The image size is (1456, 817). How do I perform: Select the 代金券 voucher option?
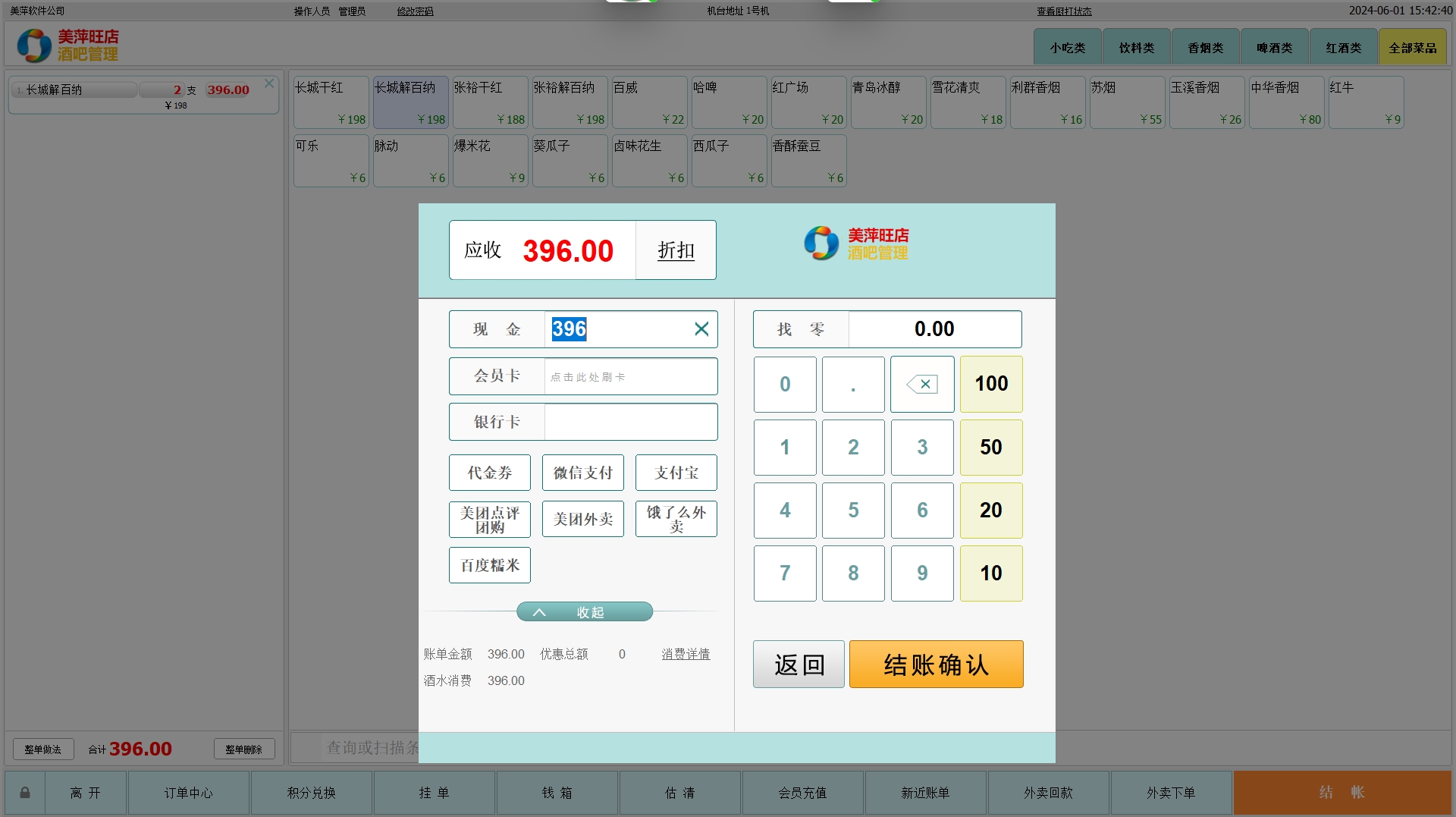point(489,473)
